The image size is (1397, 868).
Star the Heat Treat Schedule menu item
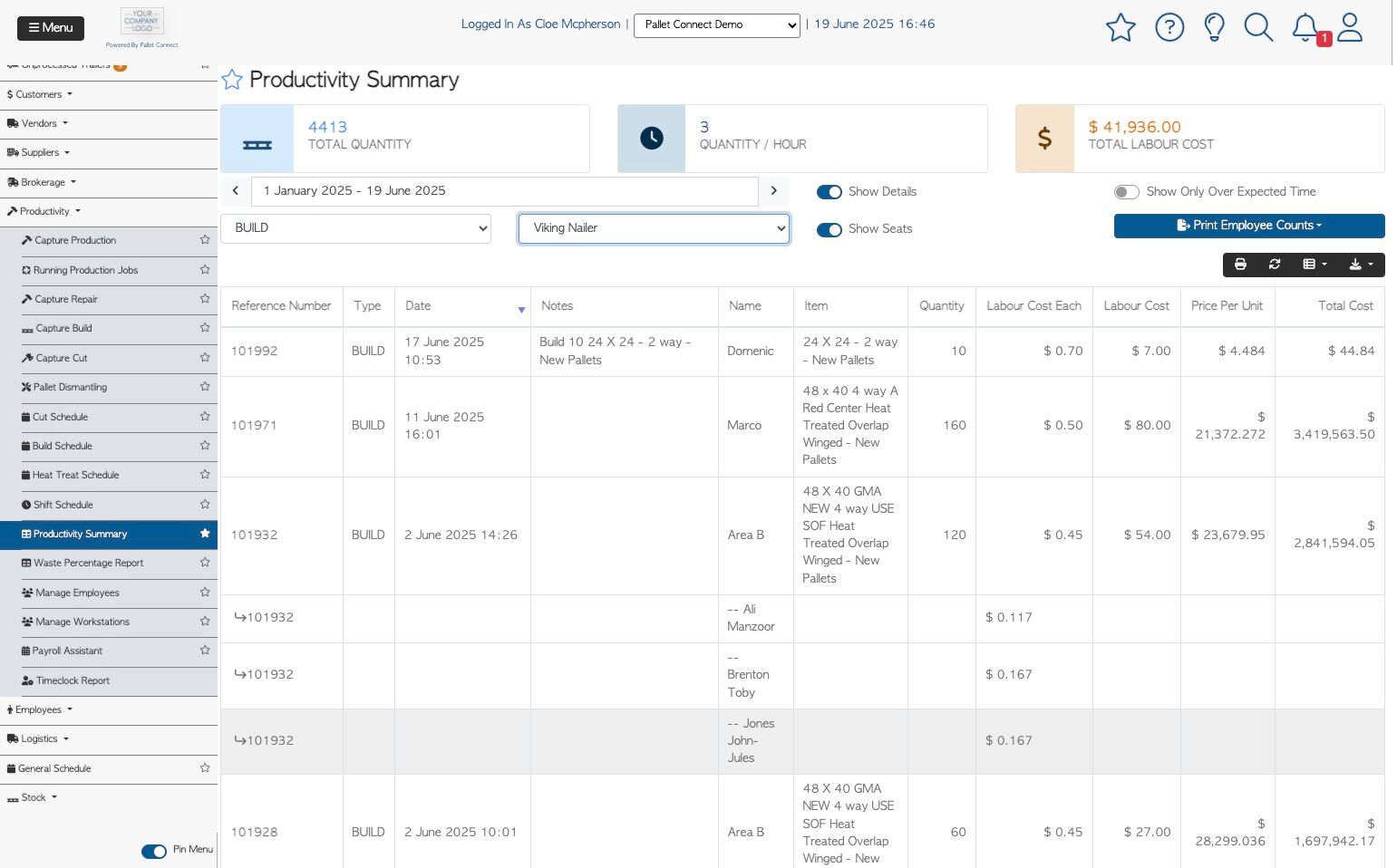[205, 475]
